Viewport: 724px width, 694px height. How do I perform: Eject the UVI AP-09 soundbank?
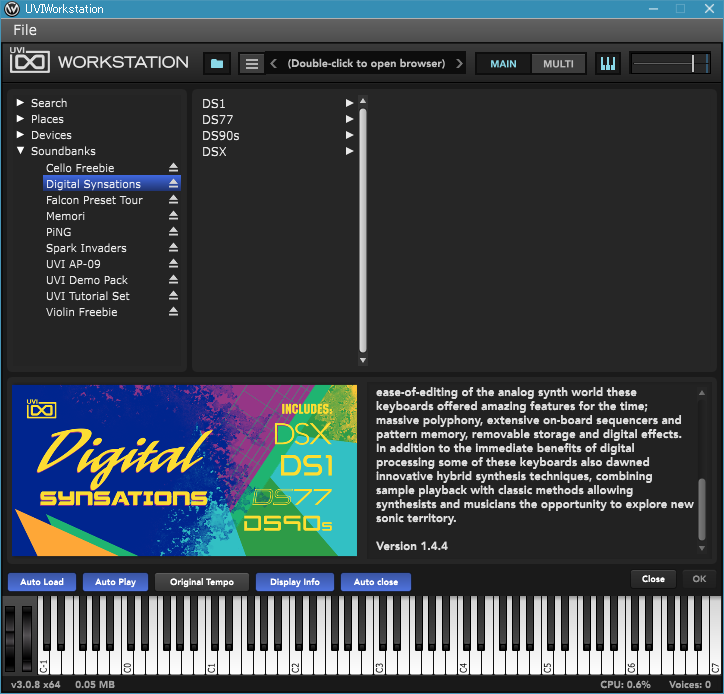click(x=173, y=264)
